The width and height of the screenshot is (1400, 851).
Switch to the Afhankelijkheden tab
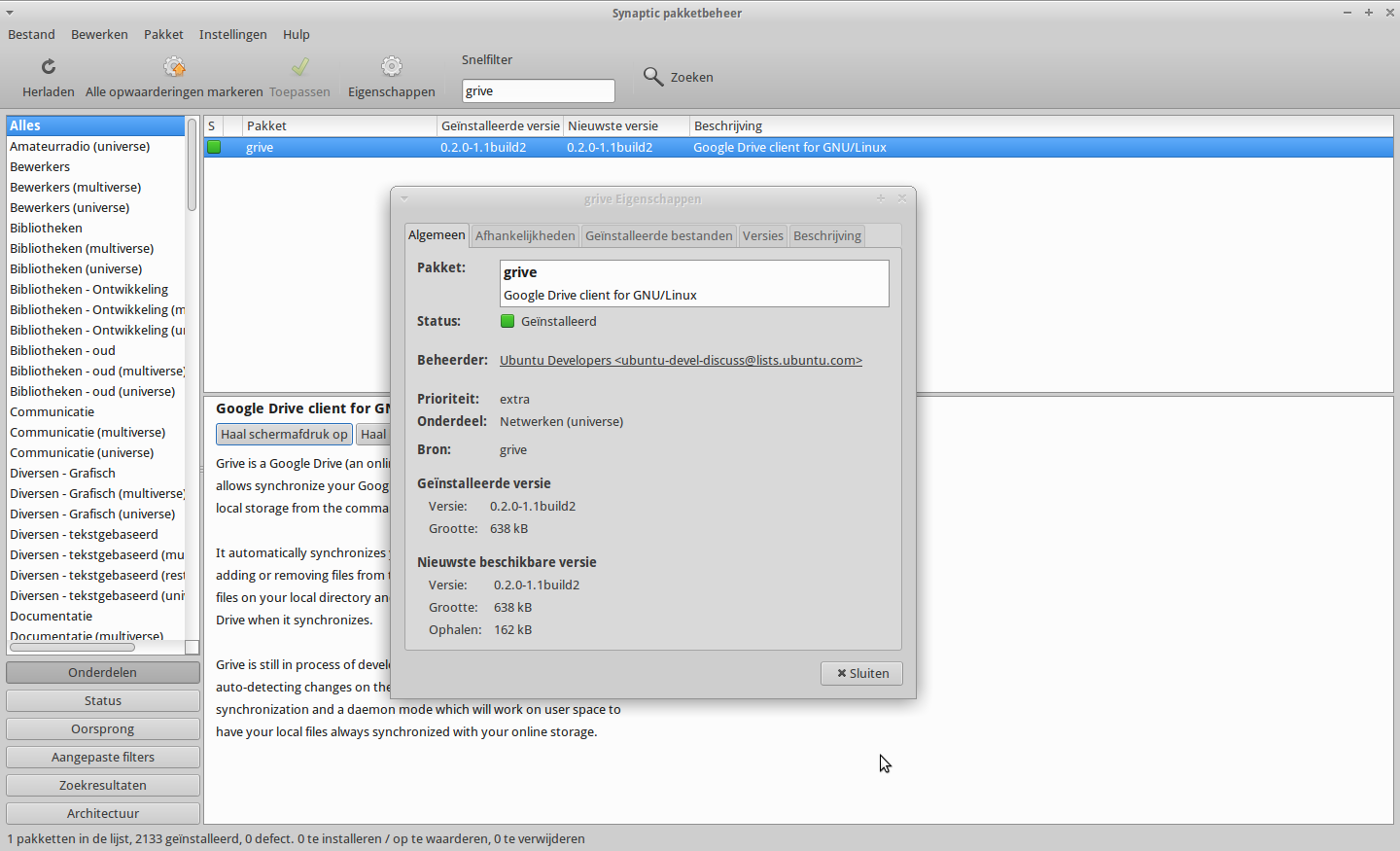pyautogui.click(x=525, y=235)
